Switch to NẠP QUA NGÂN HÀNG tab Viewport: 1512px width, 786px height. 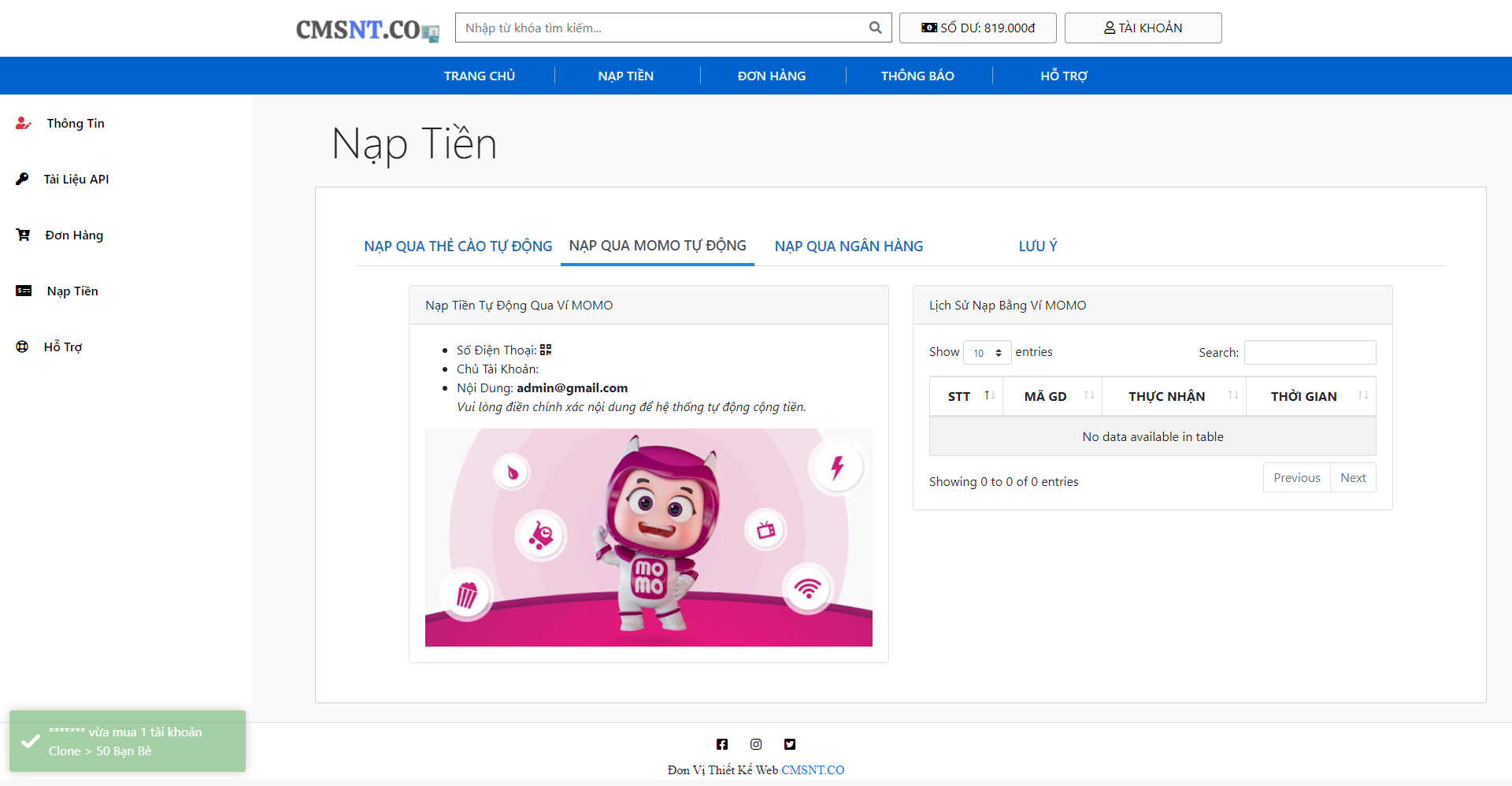849,247
